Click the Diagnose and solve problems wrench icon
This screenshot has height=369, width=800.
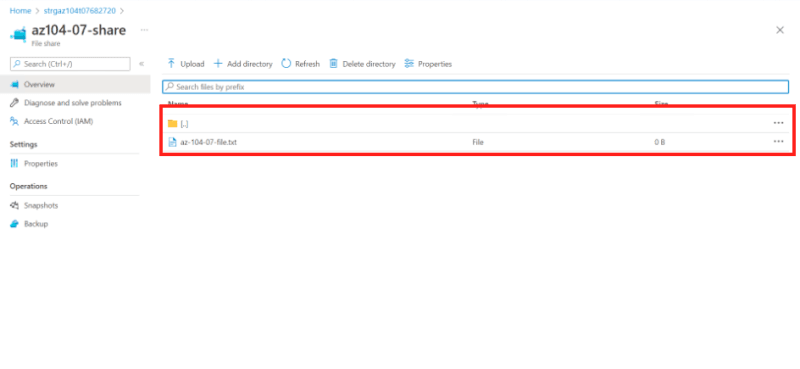coord(14,103)
